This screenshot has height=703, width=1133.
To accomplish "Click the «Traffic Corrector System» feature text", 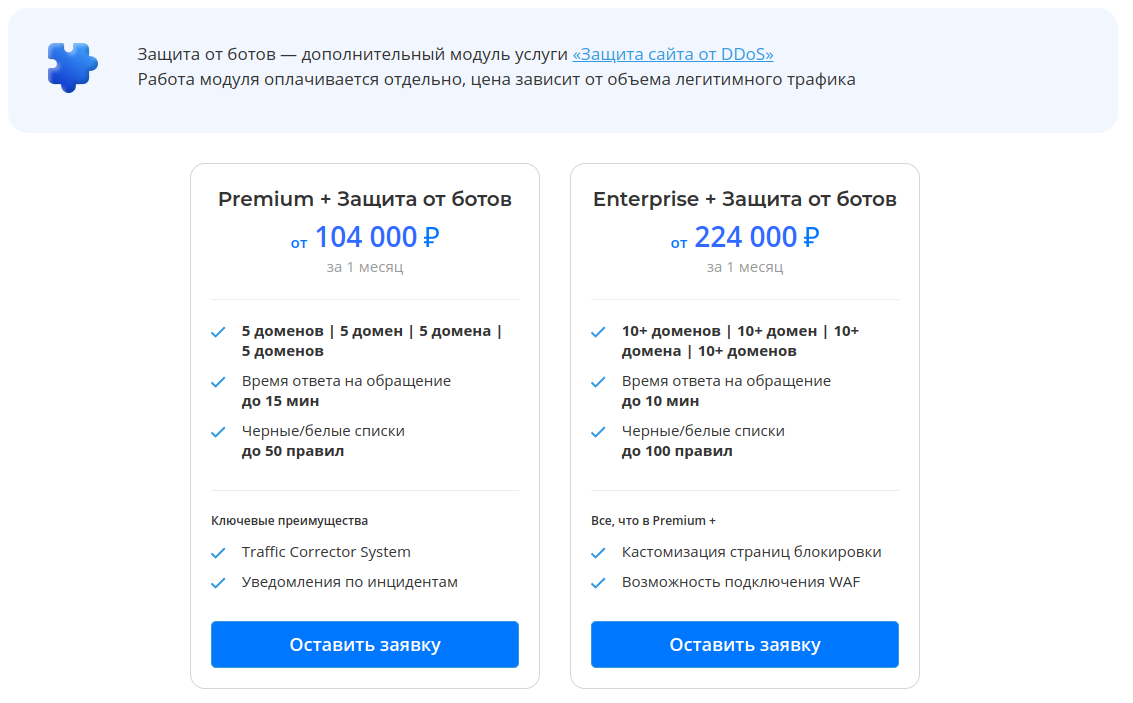I will tap(326, 552).
